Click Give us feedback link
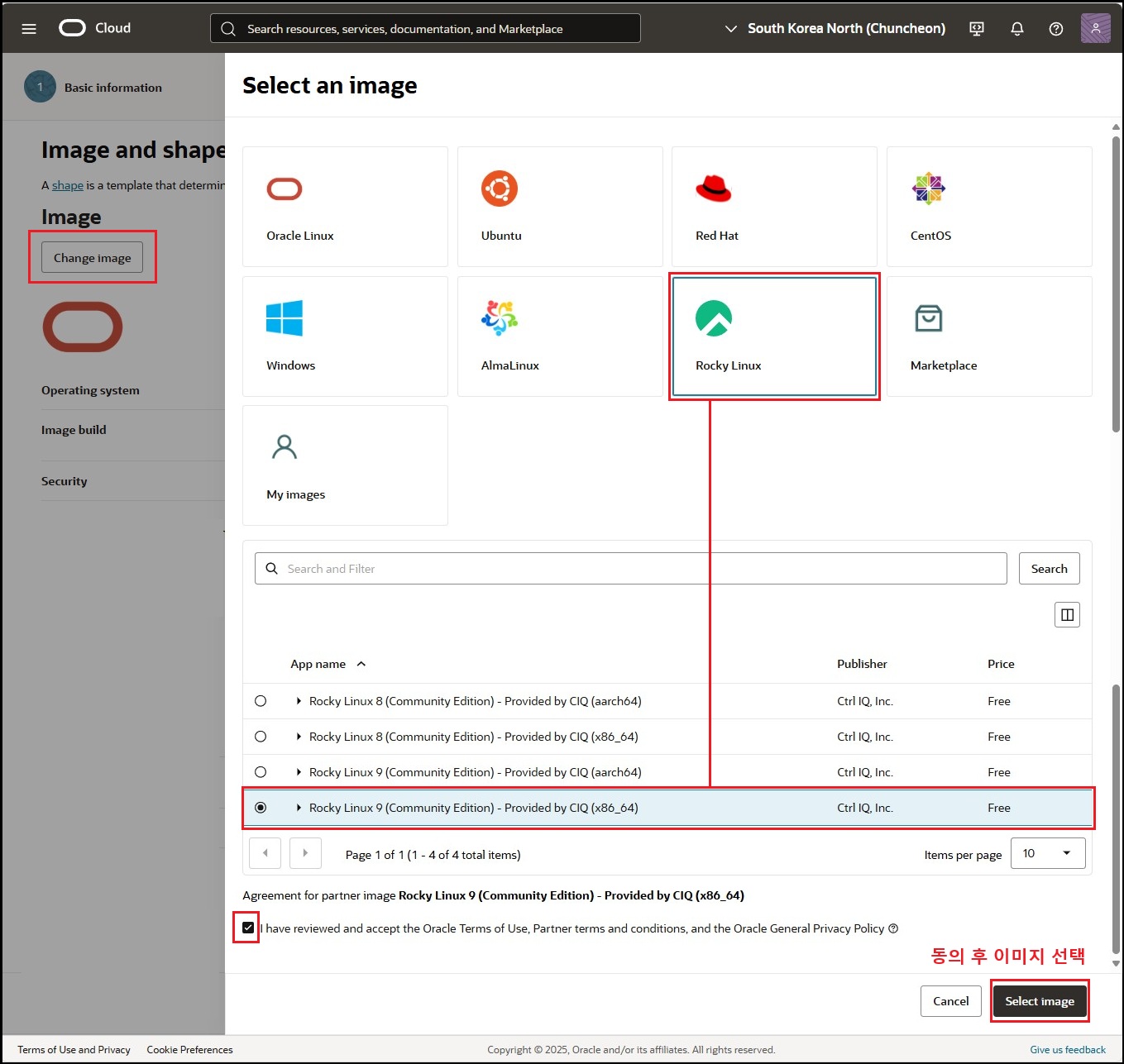The image size is (1124, 1064). point(1068,1050)
